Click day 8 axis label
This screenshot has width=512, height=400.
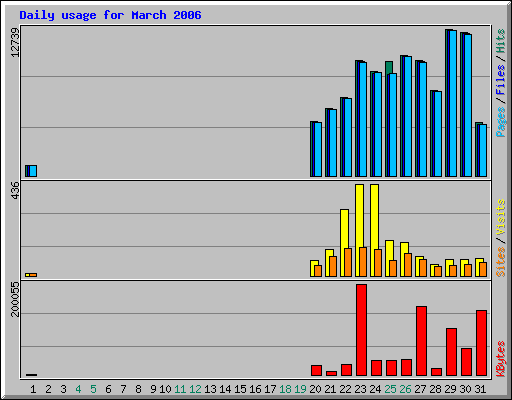[138, 389]
